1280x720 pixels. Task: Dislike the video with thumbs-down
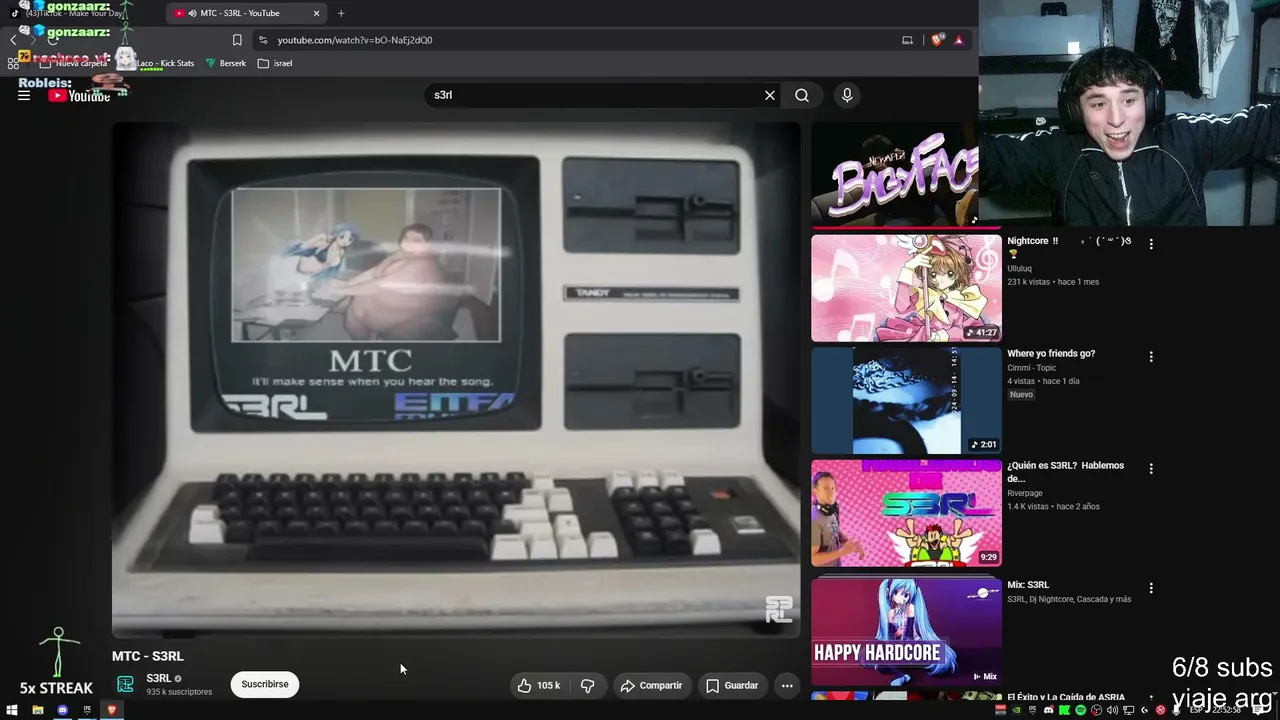coord(588,685)
